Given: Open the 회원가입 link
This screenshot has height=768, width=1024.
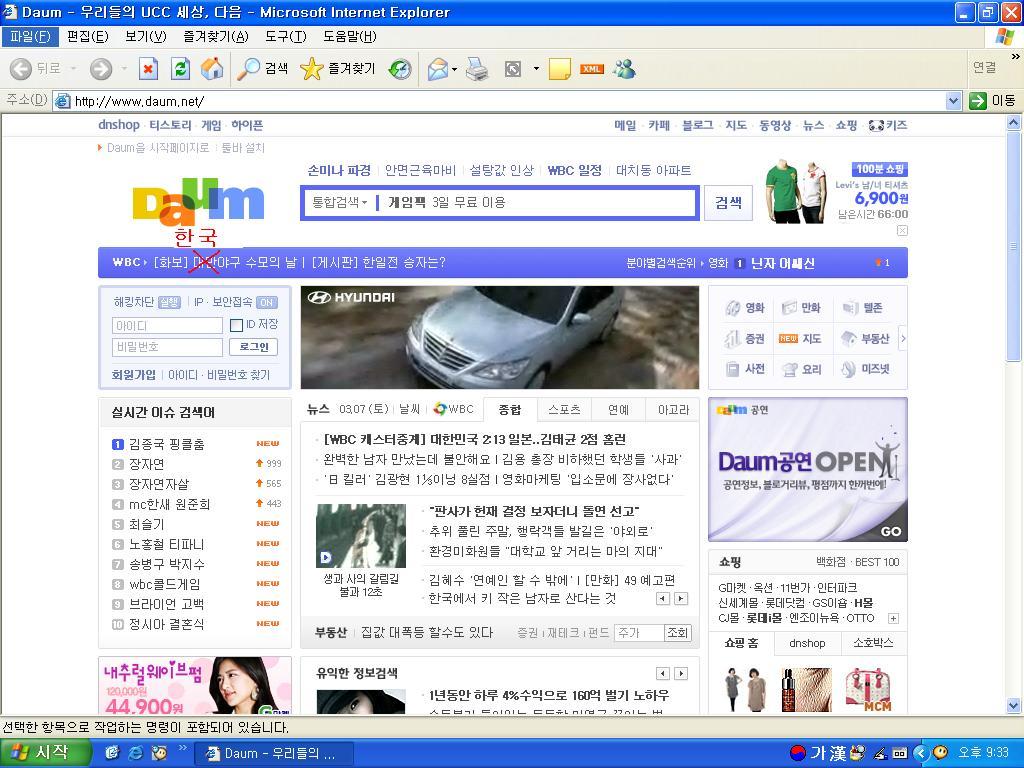Looking at the screenshot, I should 134,375.
